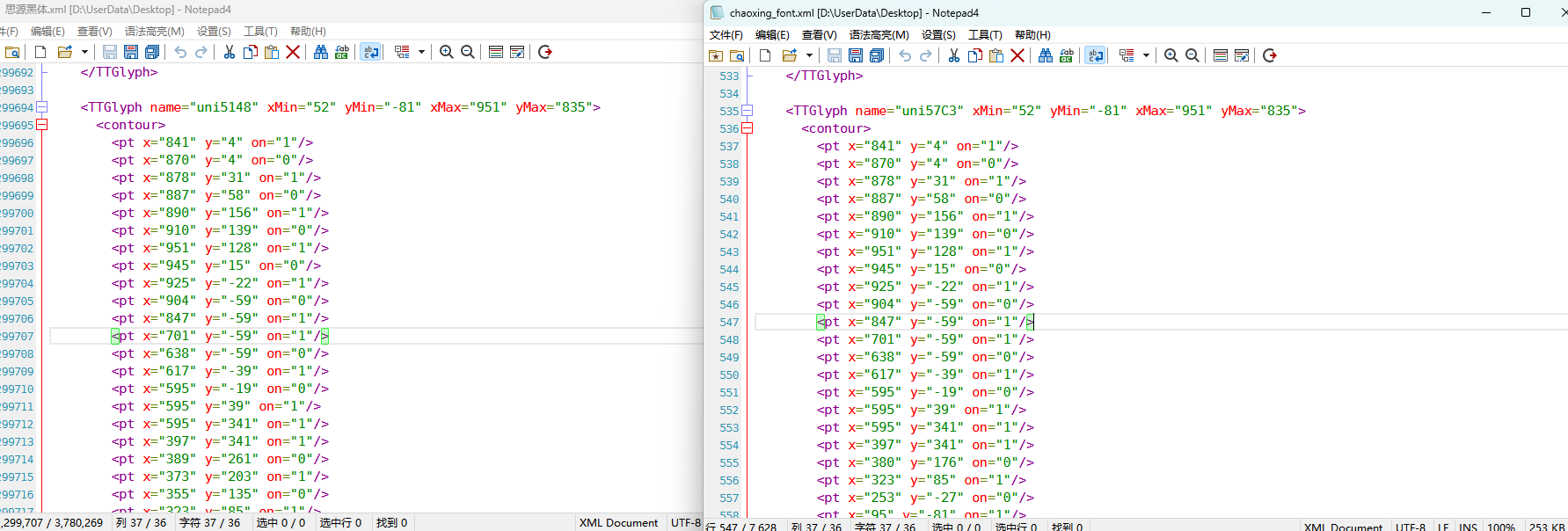1568x531 pixels.
Task: Click Cut scissors icon in chaoxing_font.xml window
Action: (954, 55)
